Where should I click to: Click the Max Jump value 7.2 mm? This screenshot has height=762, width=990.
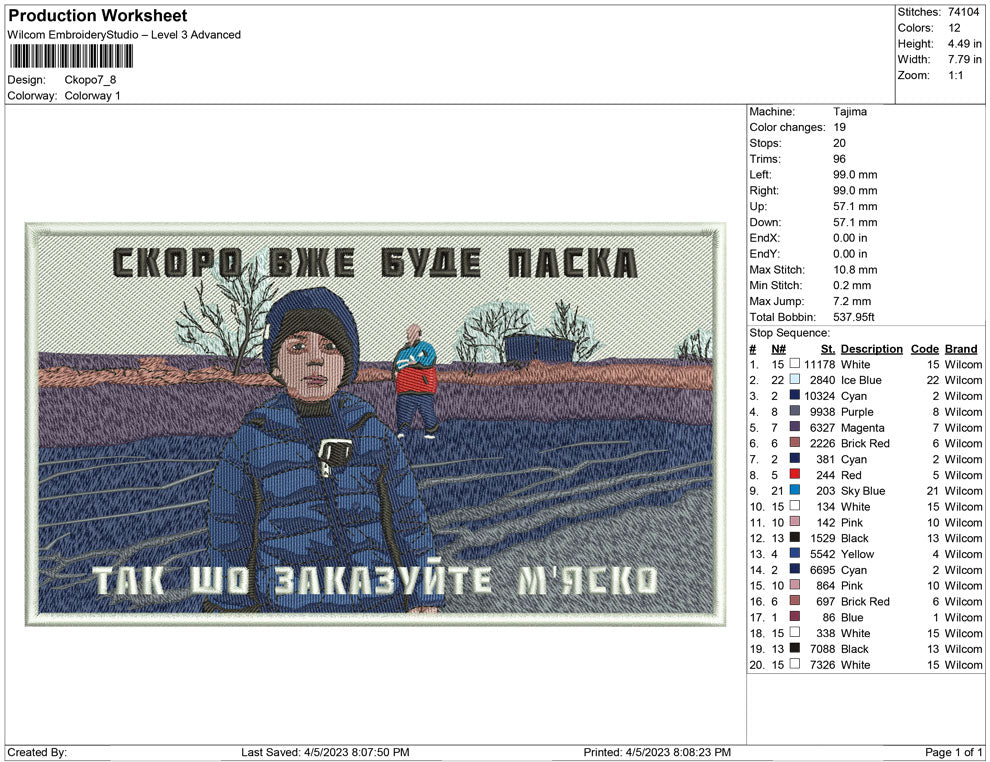(852, 301)
